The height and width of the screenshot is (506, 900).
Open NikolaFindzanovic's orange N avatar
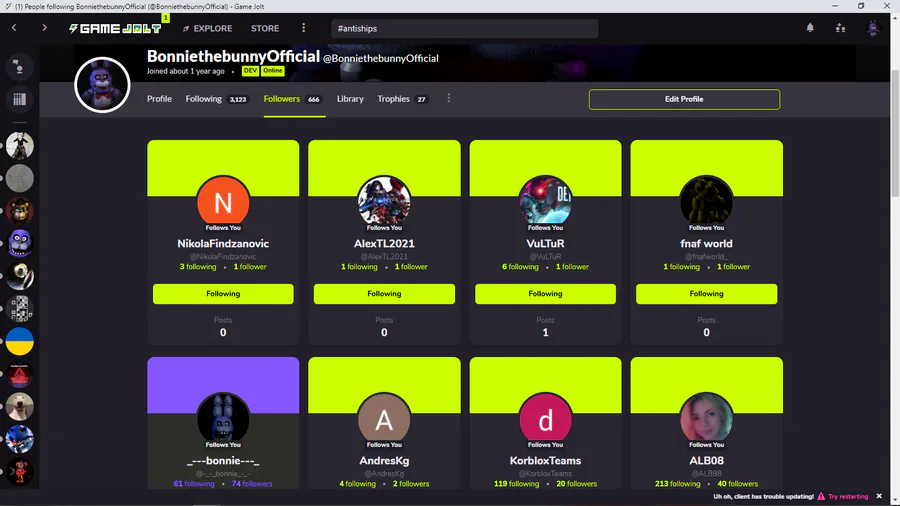(223, 202)
